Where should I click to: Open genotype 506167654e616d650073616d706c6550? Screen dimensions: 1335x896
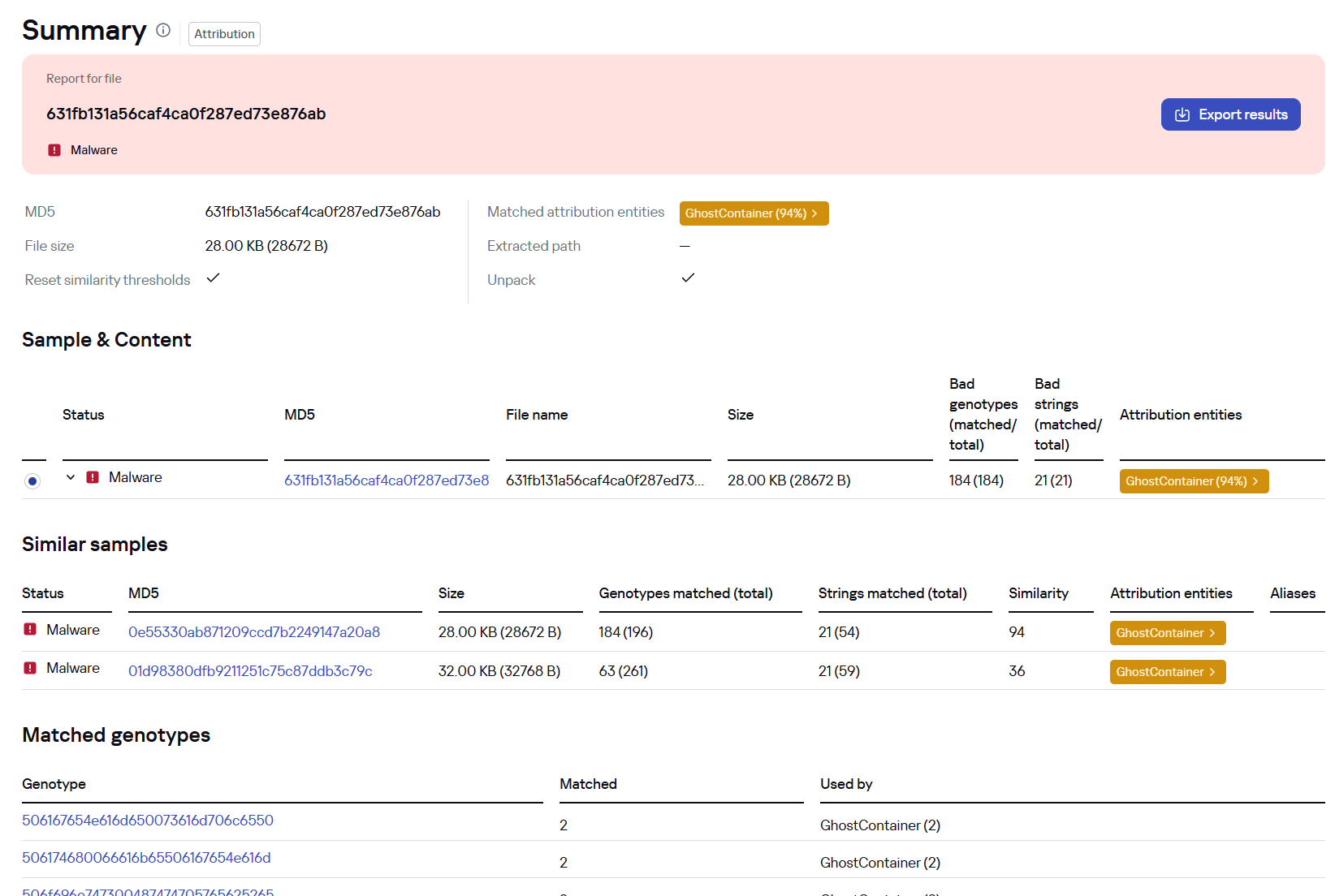pos(148,821)
